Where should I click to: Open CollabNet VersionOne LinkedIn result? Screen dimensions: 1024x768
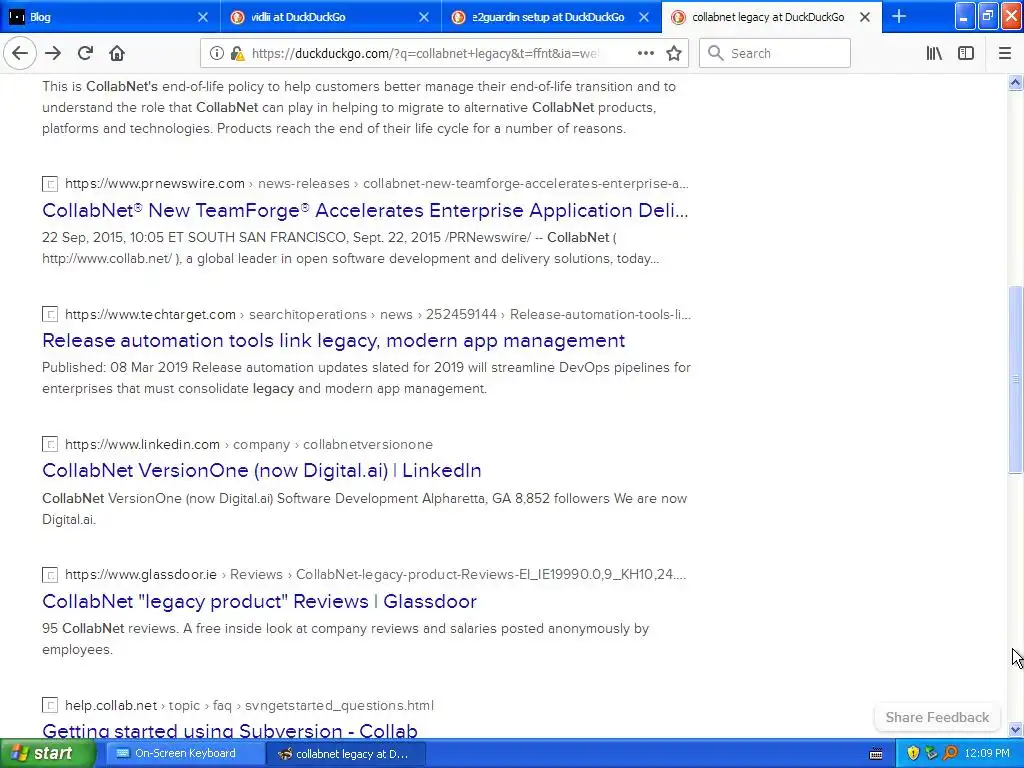(x=262, y=470)
